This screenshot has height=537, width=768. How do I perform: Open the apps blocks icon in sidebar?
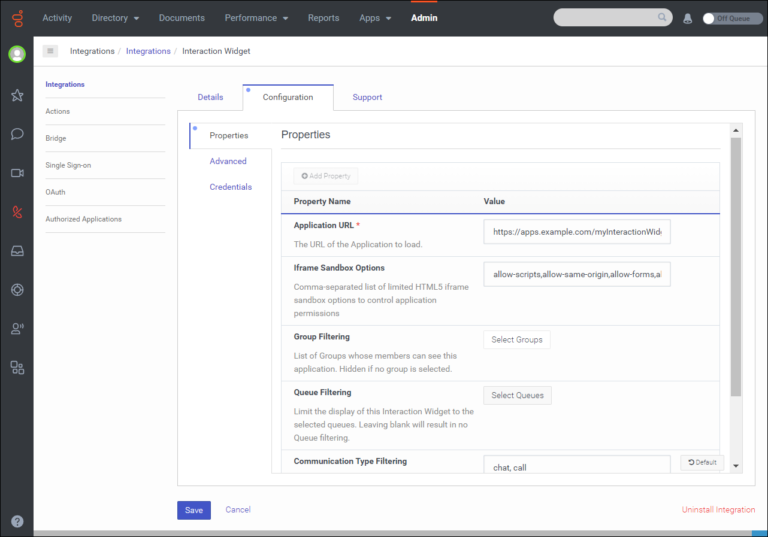[17, 367]
